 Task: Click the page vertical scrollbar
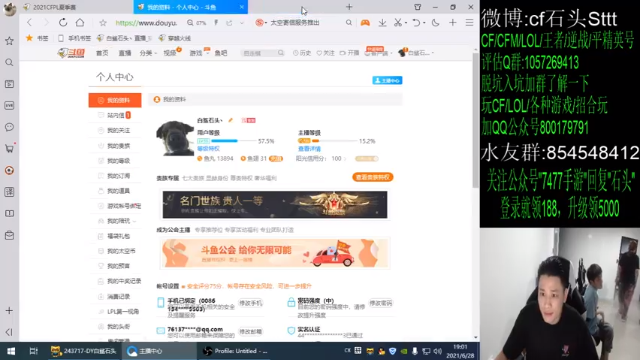(475, 120)
